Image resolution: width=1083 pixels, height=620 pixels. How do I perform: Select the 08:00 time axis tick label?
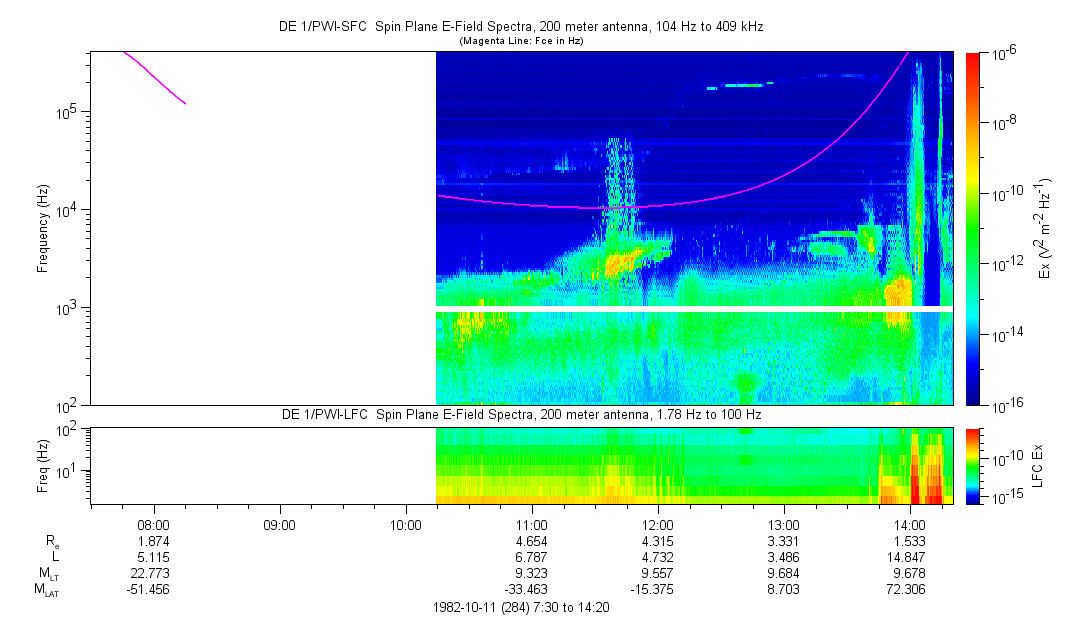[153, 524]
